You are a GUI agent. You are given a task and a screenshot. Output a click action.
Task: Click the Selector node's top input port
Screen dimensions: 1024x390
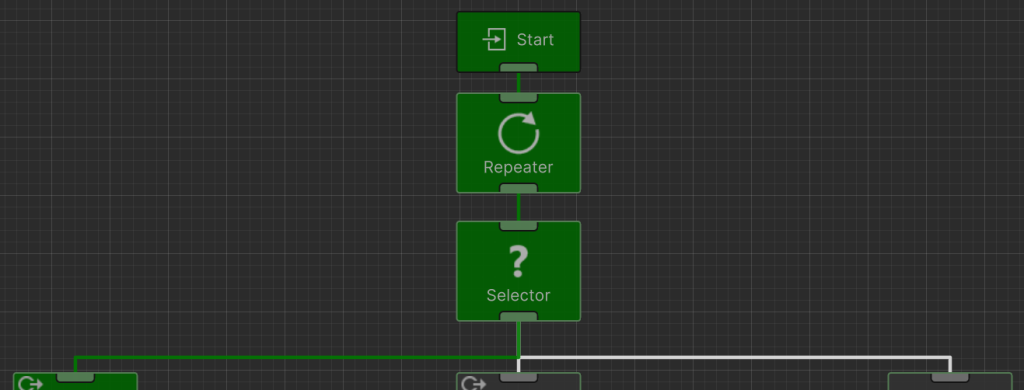pyautogui.click(x=519, y=226)
